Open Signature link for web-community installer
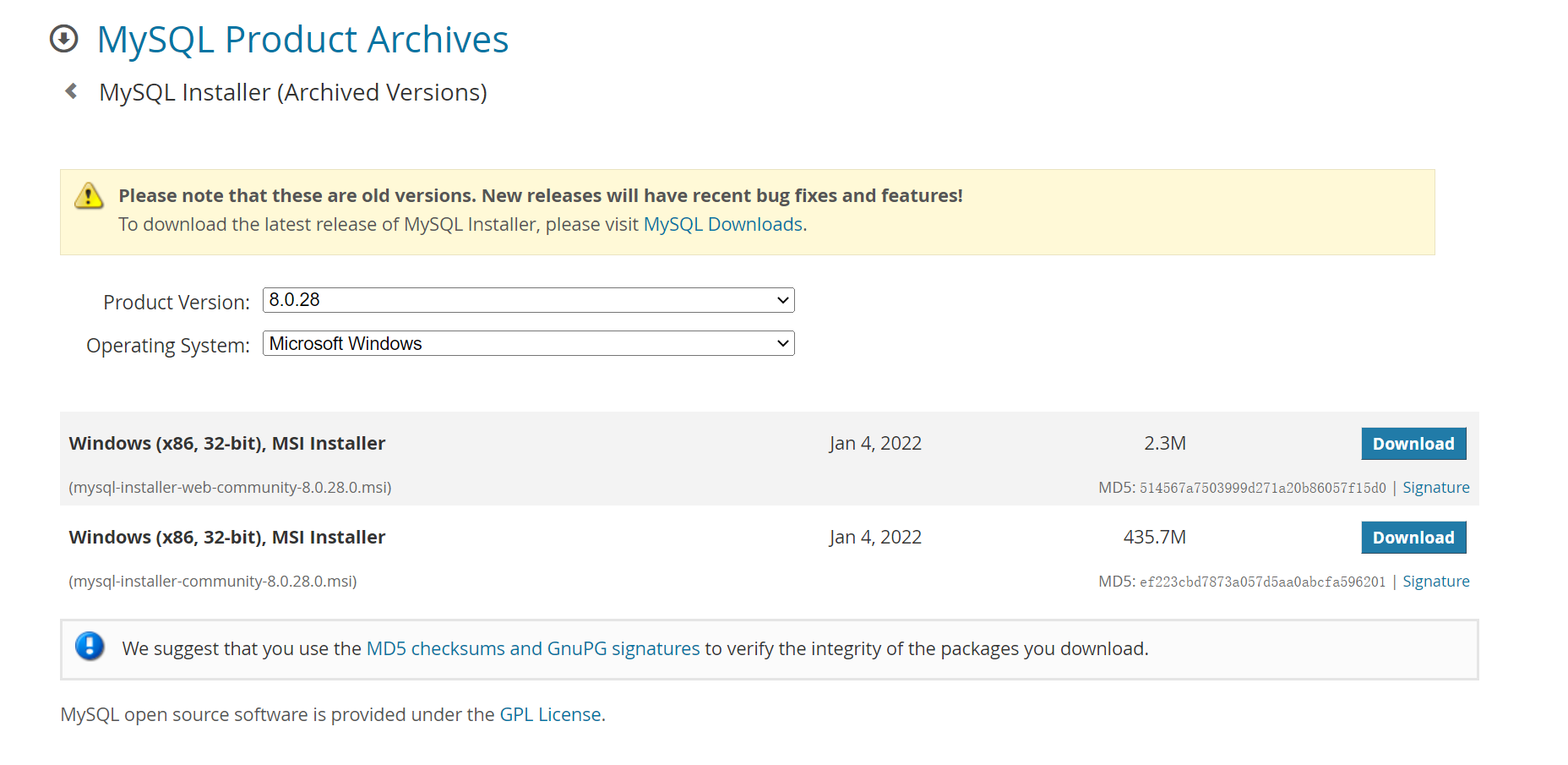The height and width of the screenshot is (765, 1568). pos(1436,488)
